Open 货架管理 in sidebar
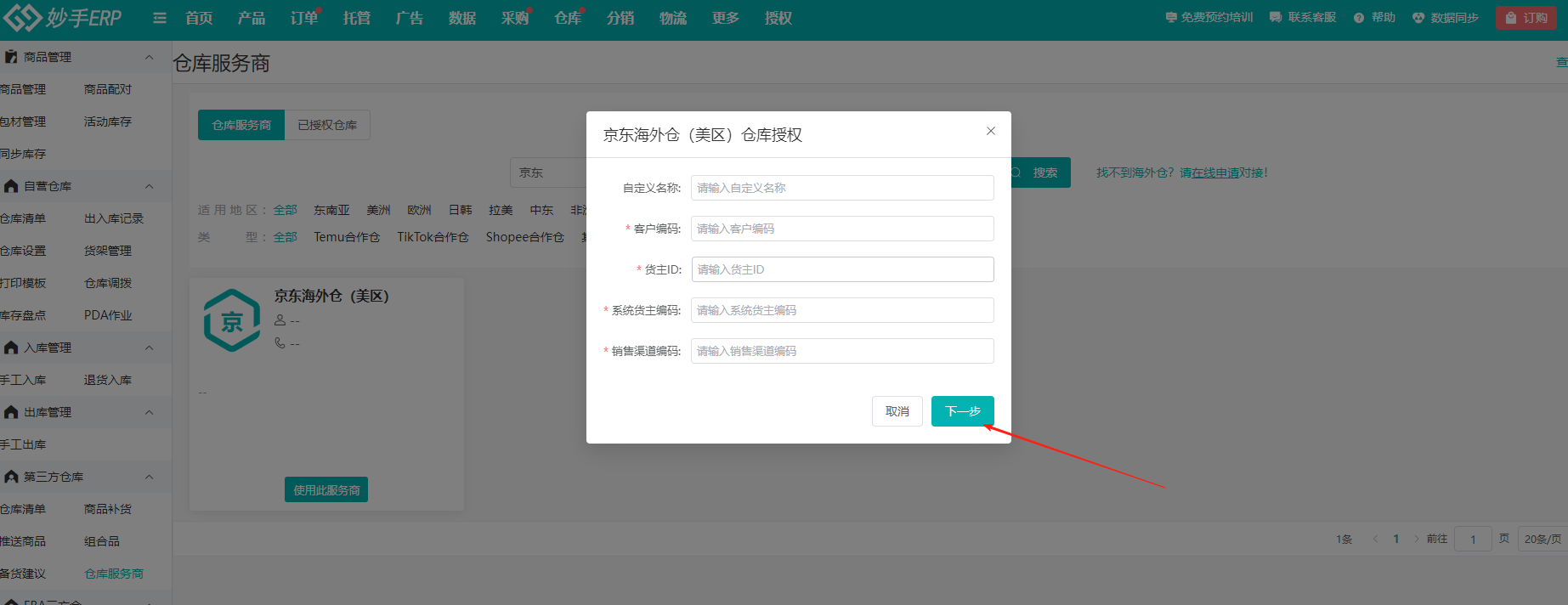 click(x=108, y=251)
